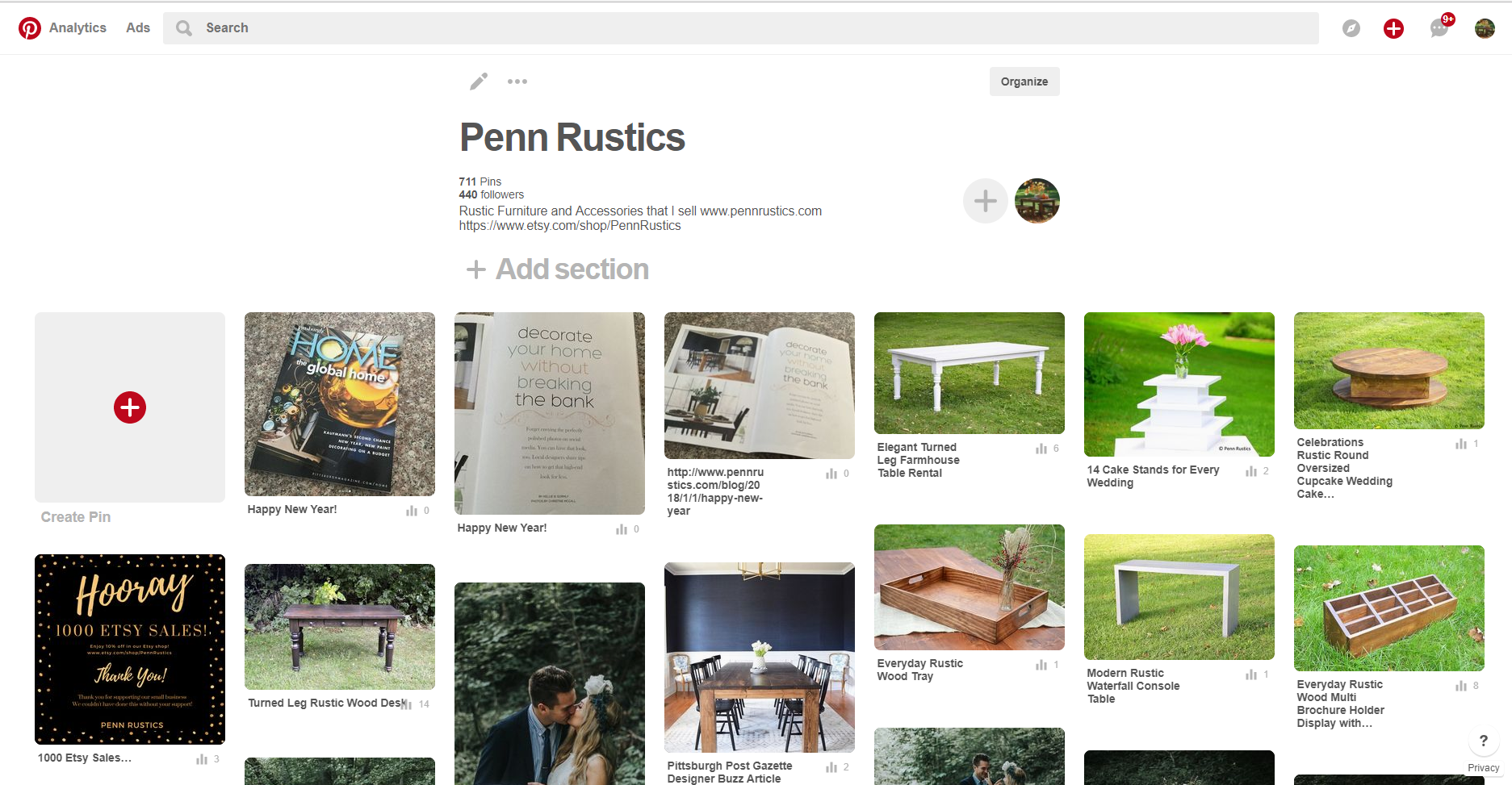Open the board owner's round avatar
1512x785 pixels.
(1037, 201)
